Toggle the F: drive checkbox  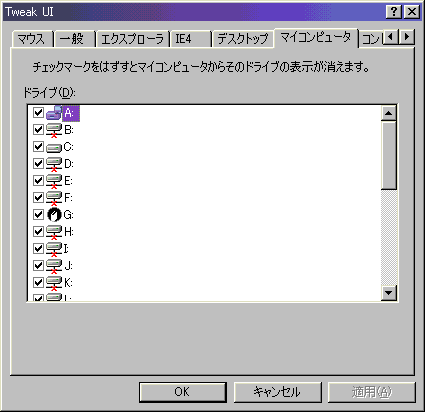tap(38, 197)
